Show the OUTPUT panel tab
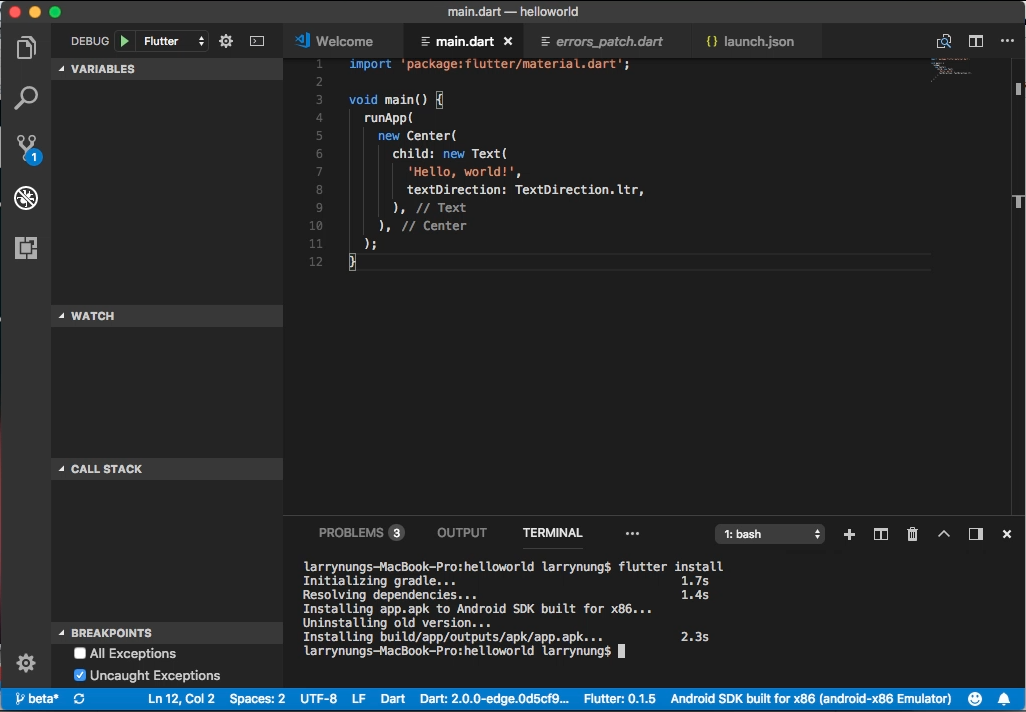 click(462, 533)
